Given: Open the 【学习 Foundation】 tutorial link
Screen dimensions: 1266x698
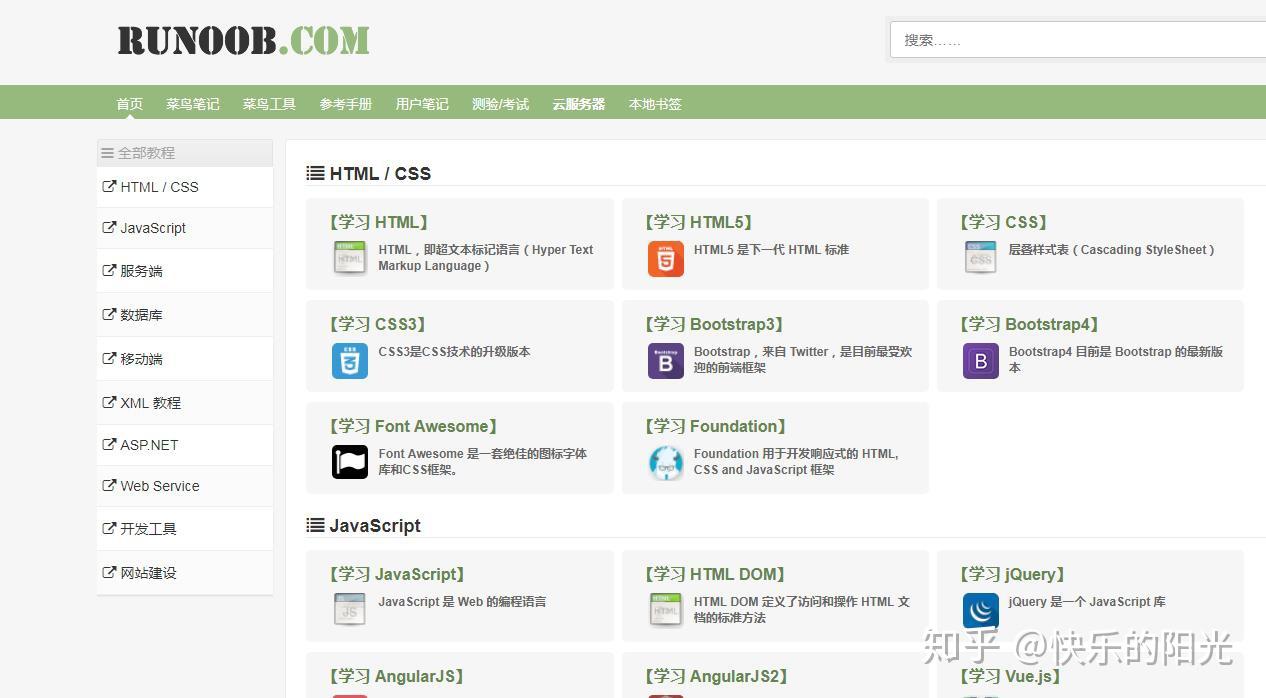Looking at the screenshot, I should [715, 426].
